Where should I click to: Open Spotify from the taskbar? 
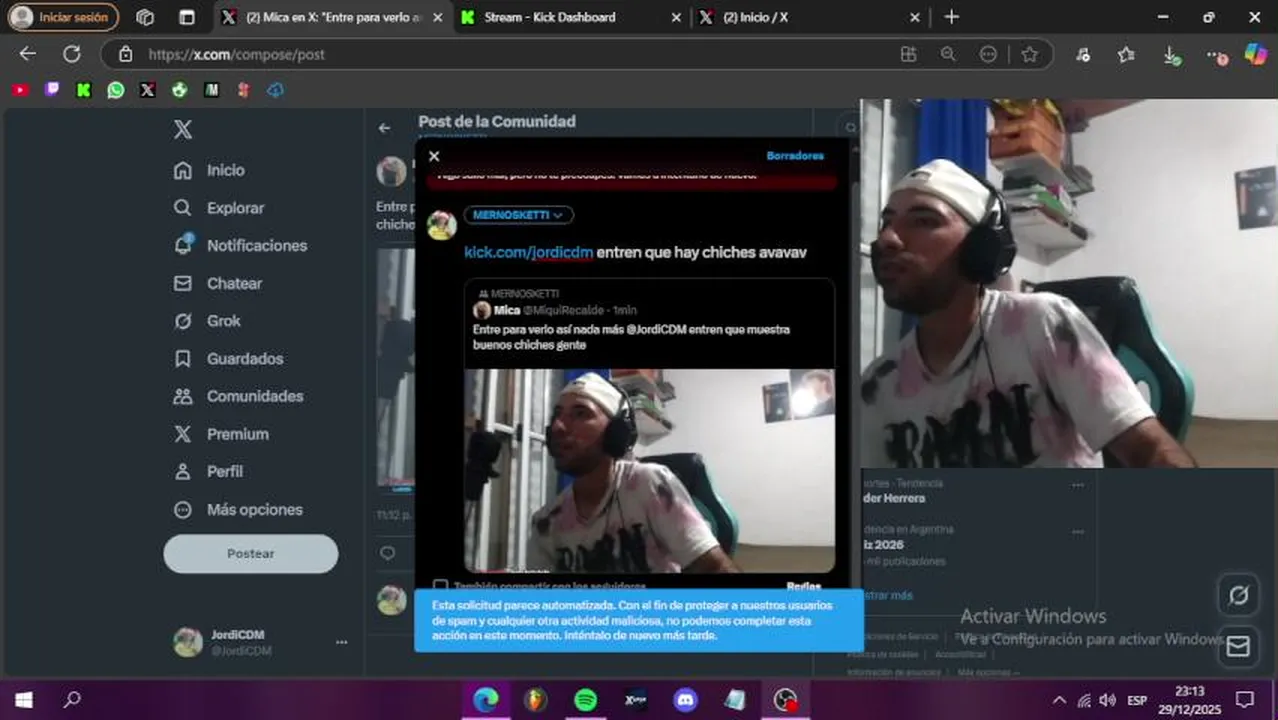[586, 700]
